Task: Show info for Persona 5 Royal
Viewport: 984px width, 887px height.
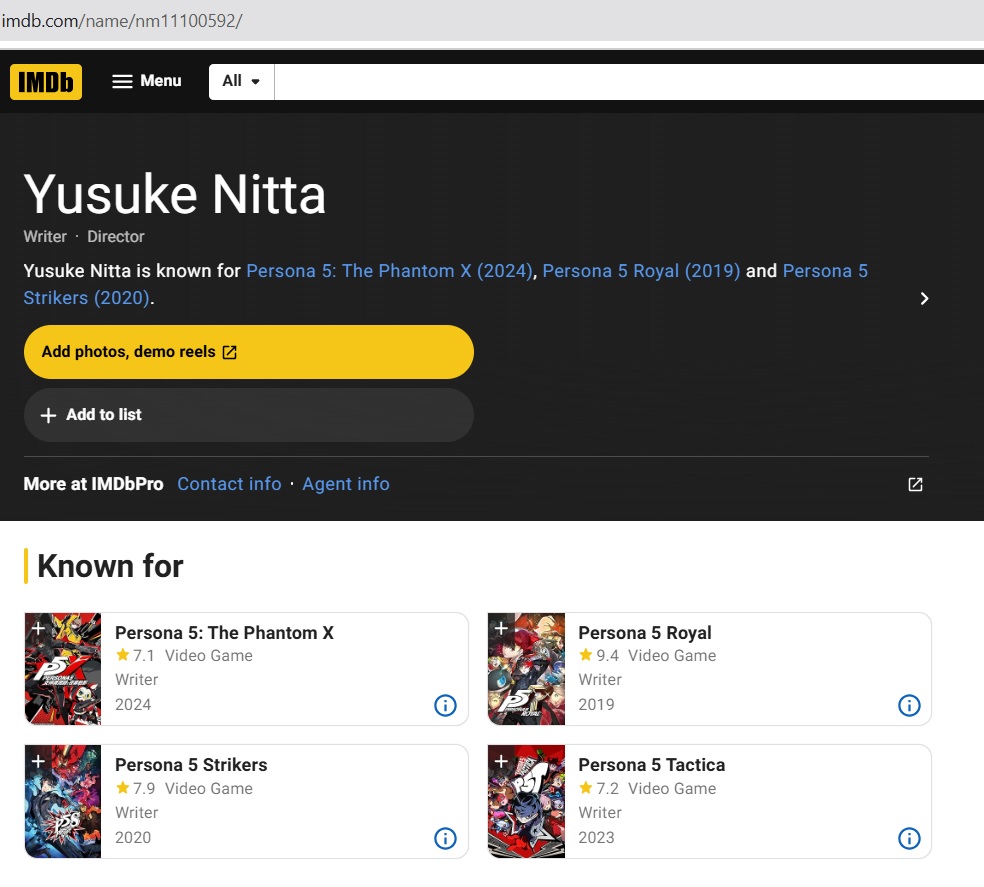Action: tap(909, 705)
